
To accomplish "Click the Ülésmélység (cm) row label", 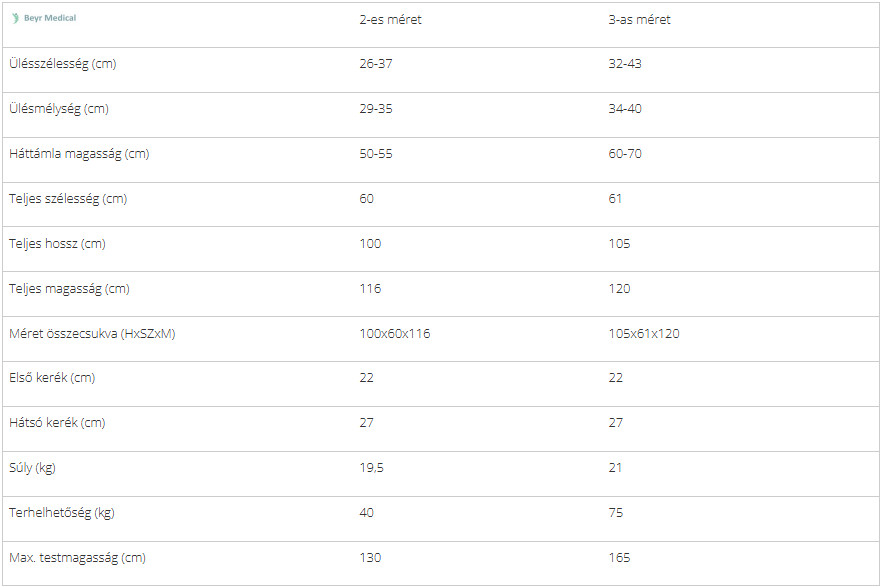I will point(58,109).
